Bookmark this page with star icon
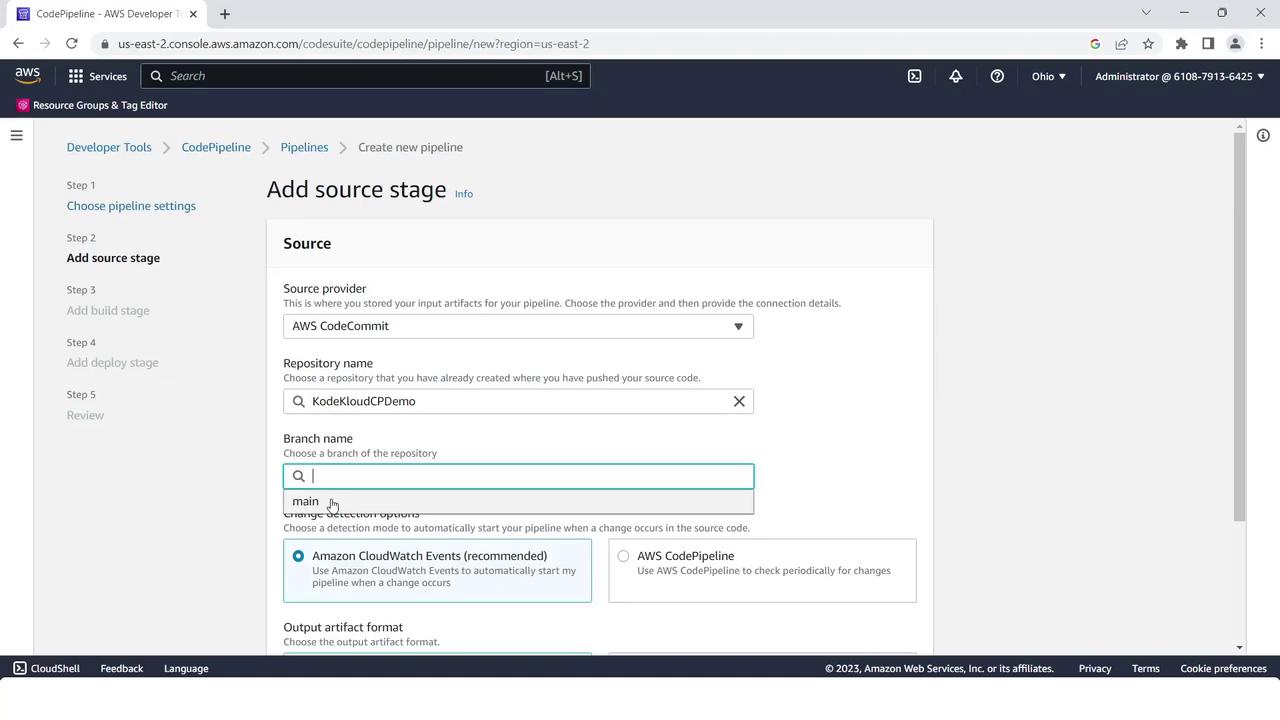 click(1148, 44)
